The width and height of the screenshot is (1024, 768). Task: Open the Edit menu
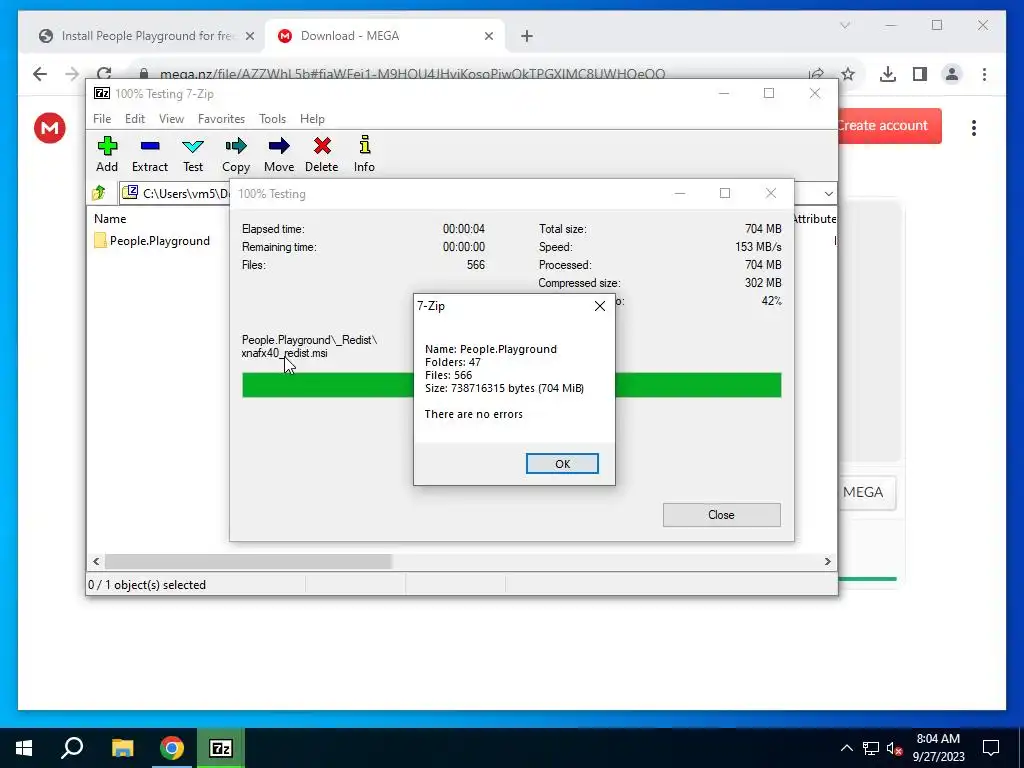(x=135, y=119)
